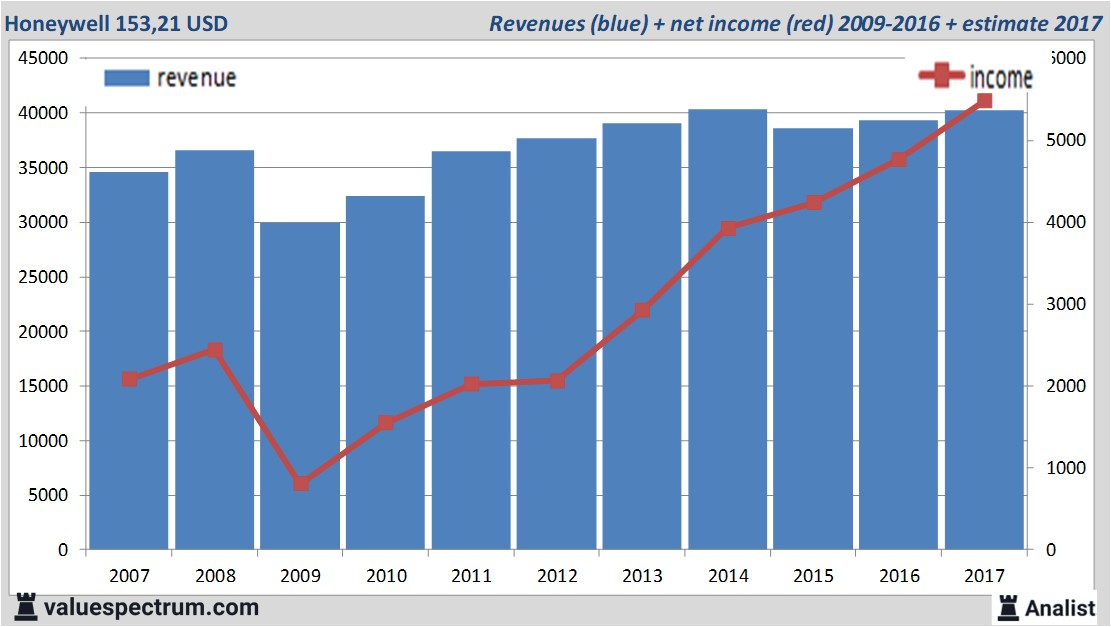
Task: Select the 2009 revenue bar
Action: 300,386
